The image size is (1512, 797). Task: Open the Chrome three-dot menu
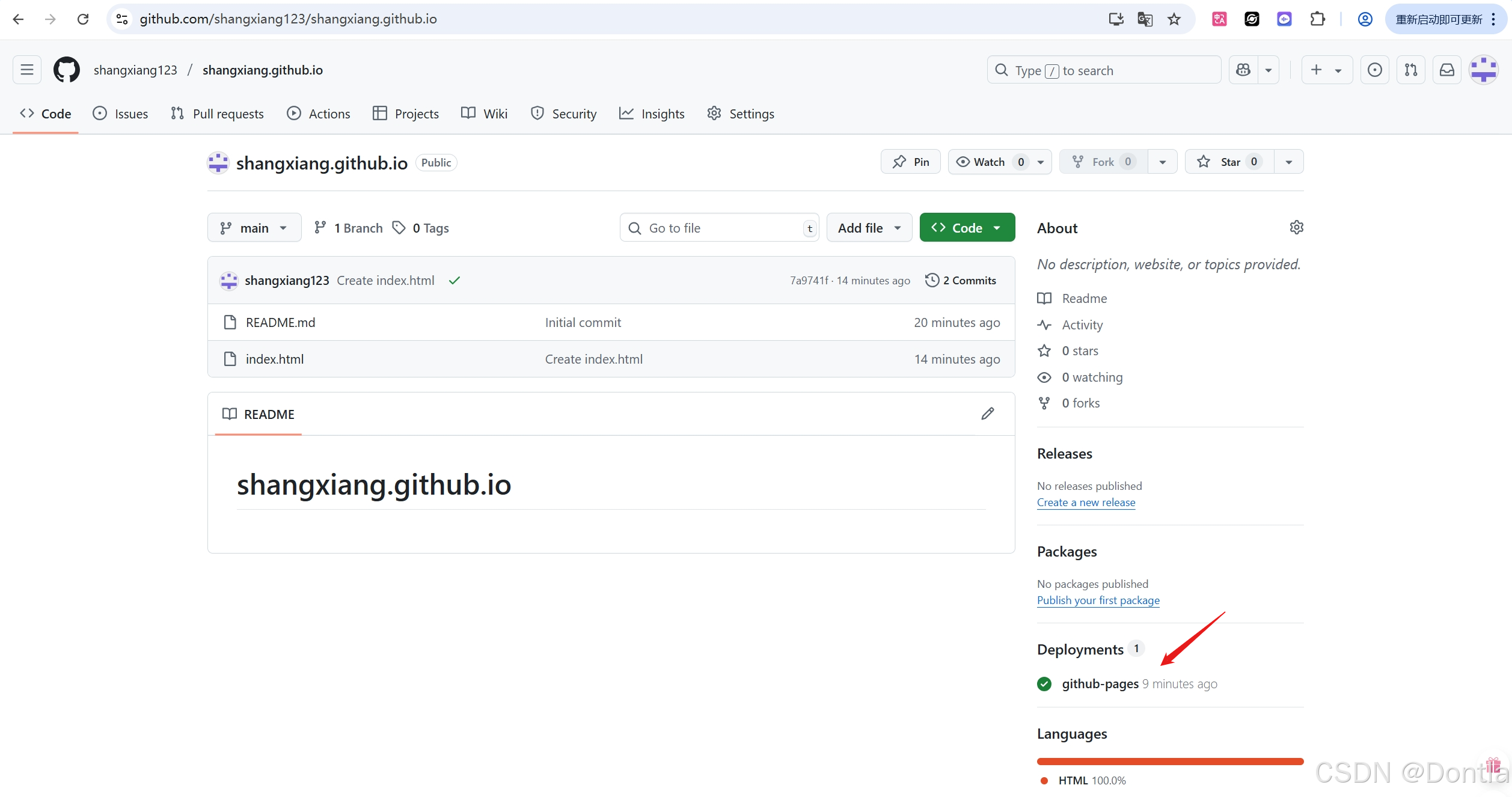point(1493,19)
